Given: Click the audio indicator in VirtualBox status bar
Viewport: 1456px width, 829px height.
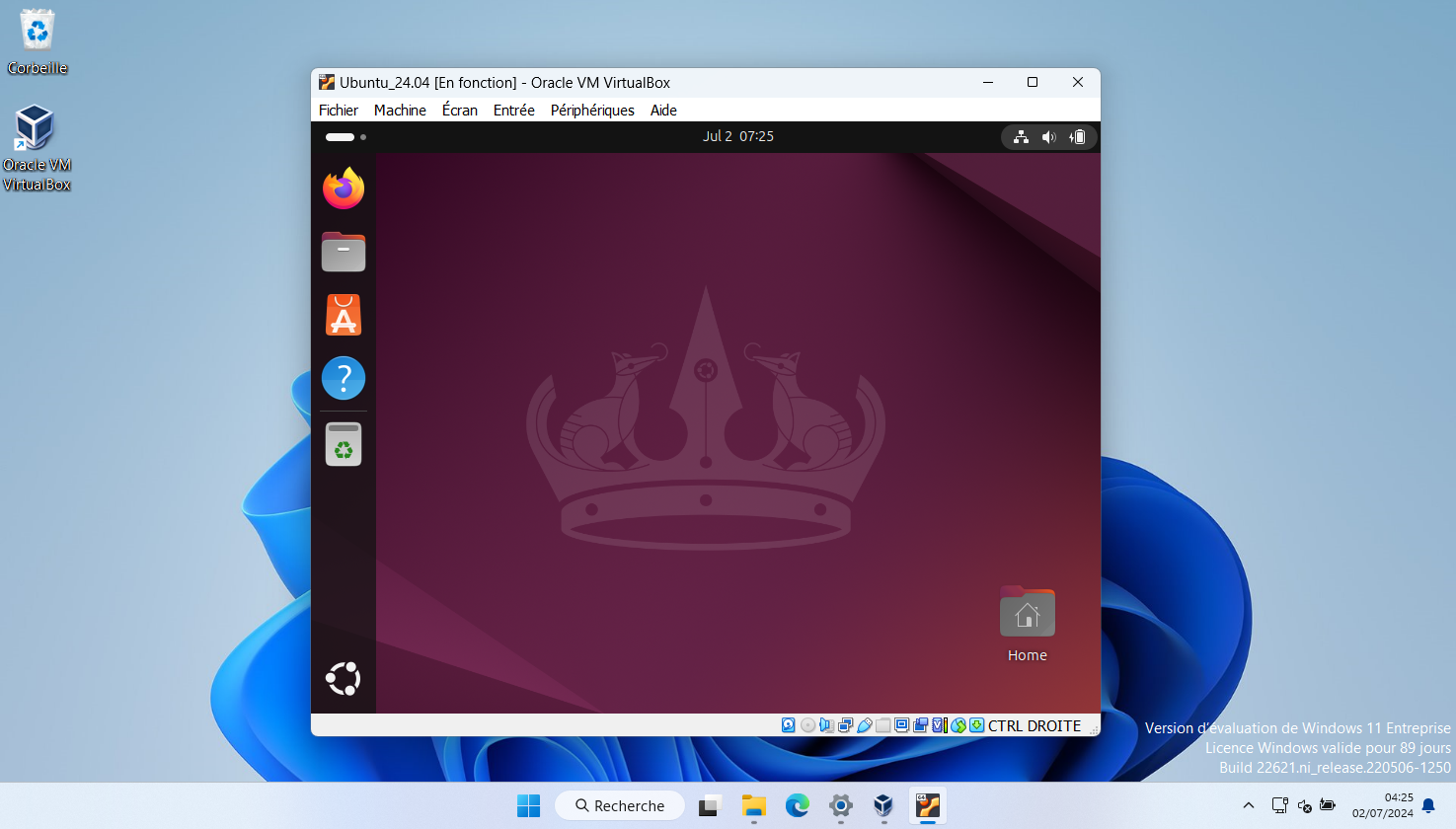Looking at the screenshot, I should click(826, 725).
